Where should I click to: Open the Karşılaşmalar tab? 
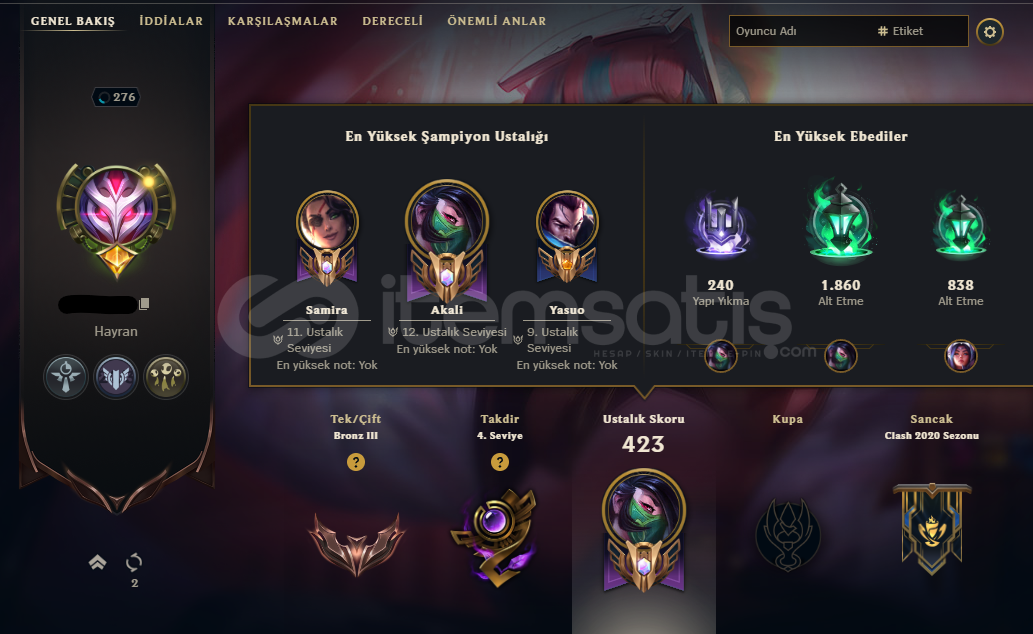[283, 20]
